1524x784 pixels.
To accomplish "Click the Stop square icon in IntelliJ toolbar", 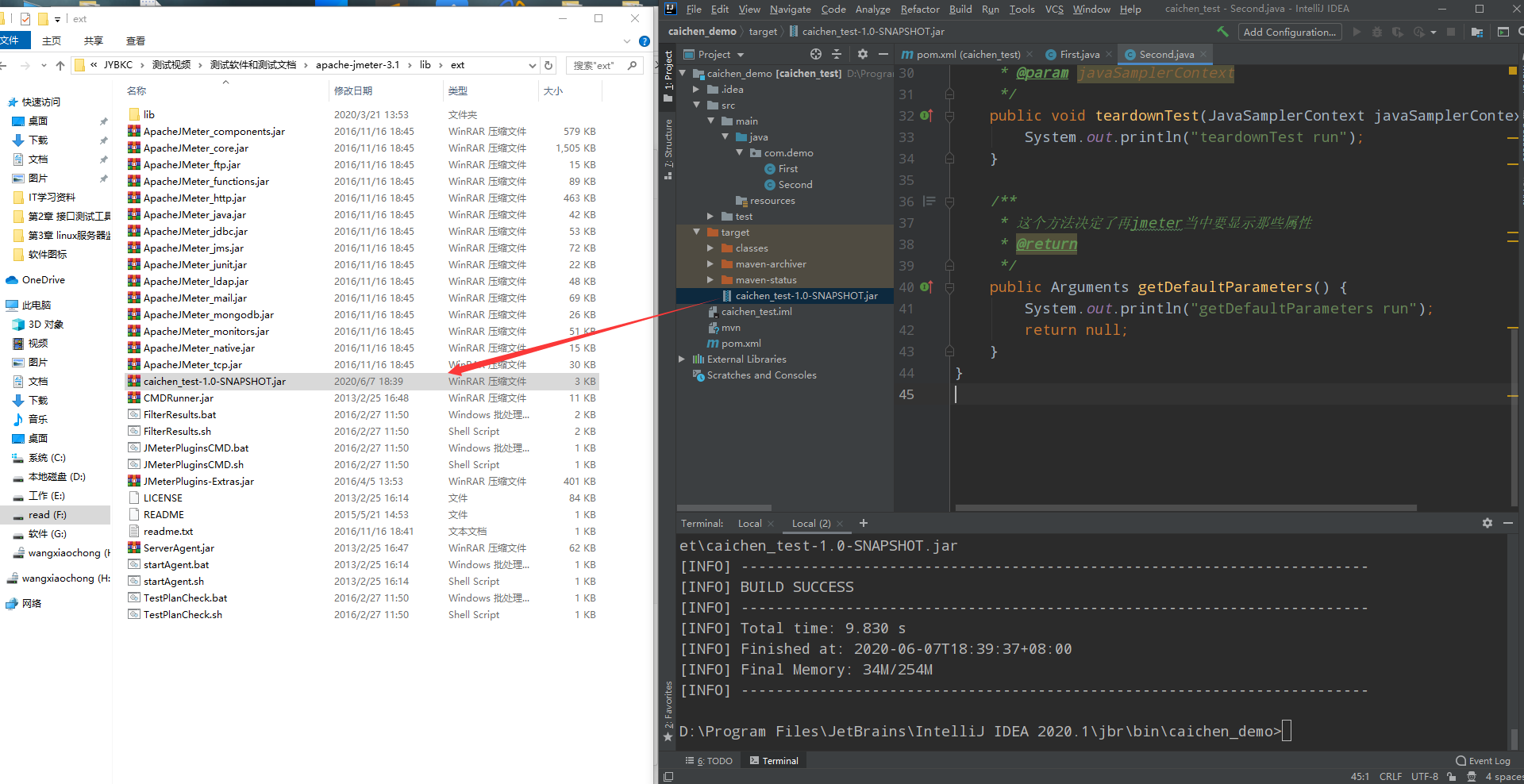I will click(x=1451, y=32).
